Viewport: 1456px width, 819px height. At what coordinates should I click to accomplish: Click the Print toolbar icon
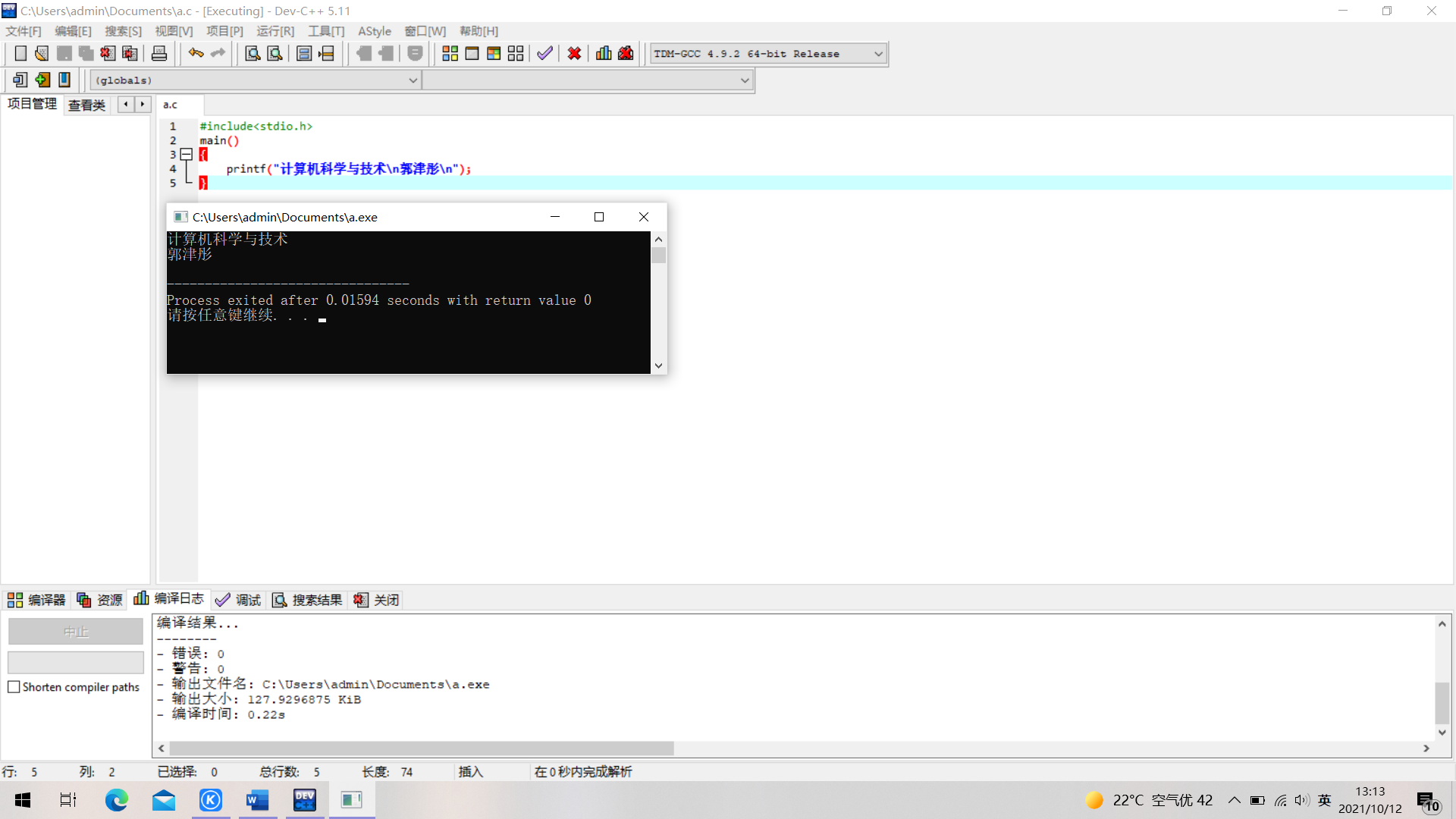point(159,54)
